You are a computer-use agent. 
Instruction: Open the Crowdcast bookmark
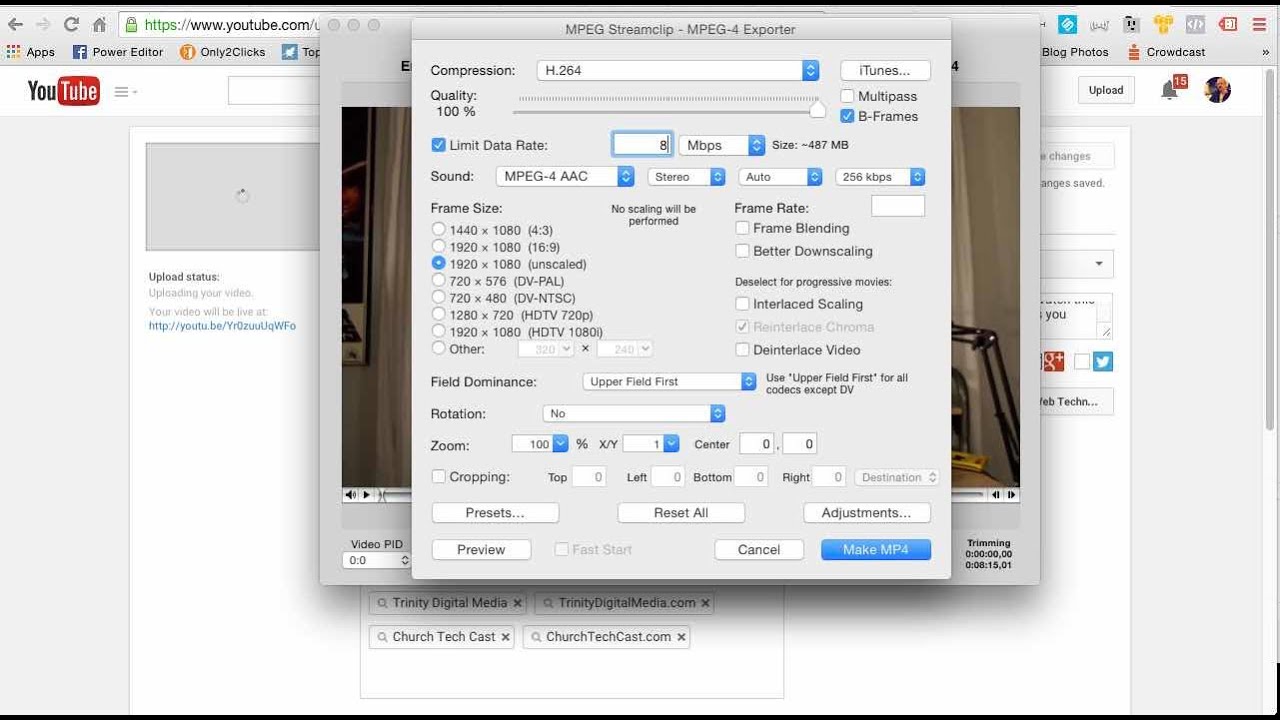[x=1166, y=52]
